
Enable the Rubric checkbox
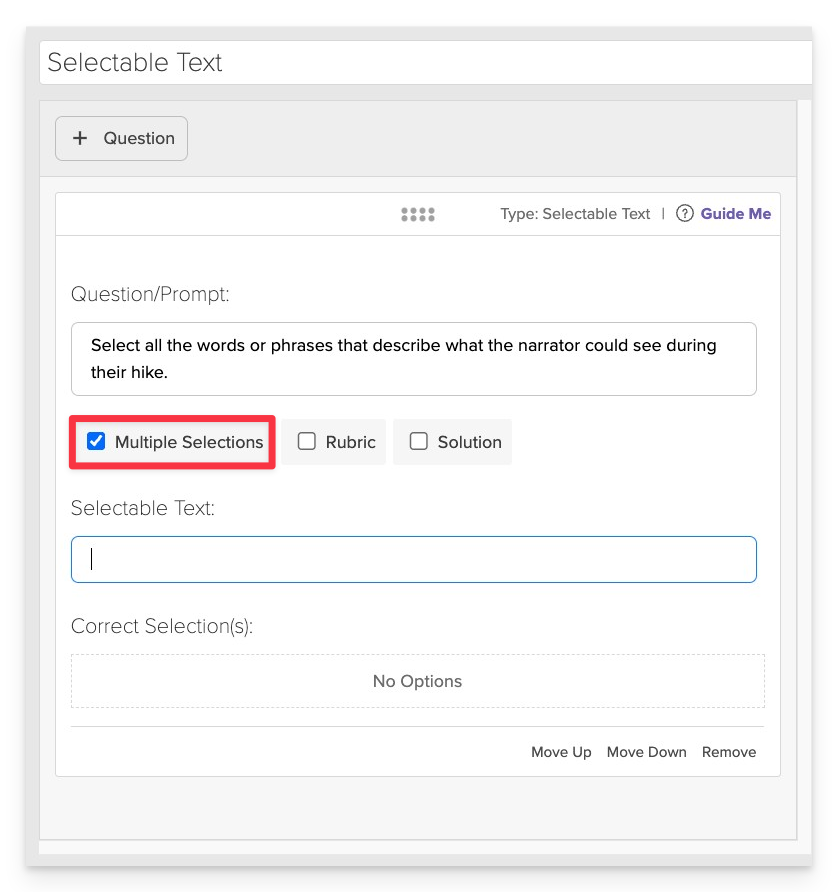coord(307,441)
